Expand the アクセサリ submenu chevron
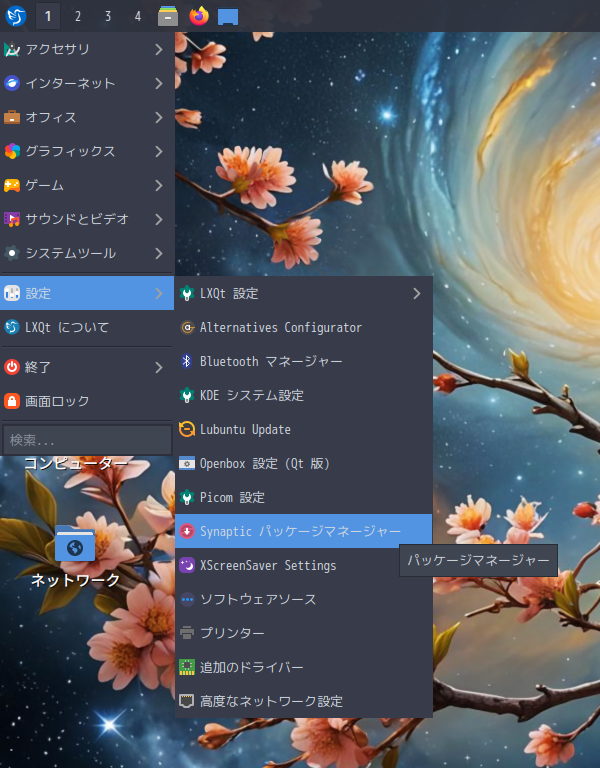600x768 pixels. coord(159,49)
